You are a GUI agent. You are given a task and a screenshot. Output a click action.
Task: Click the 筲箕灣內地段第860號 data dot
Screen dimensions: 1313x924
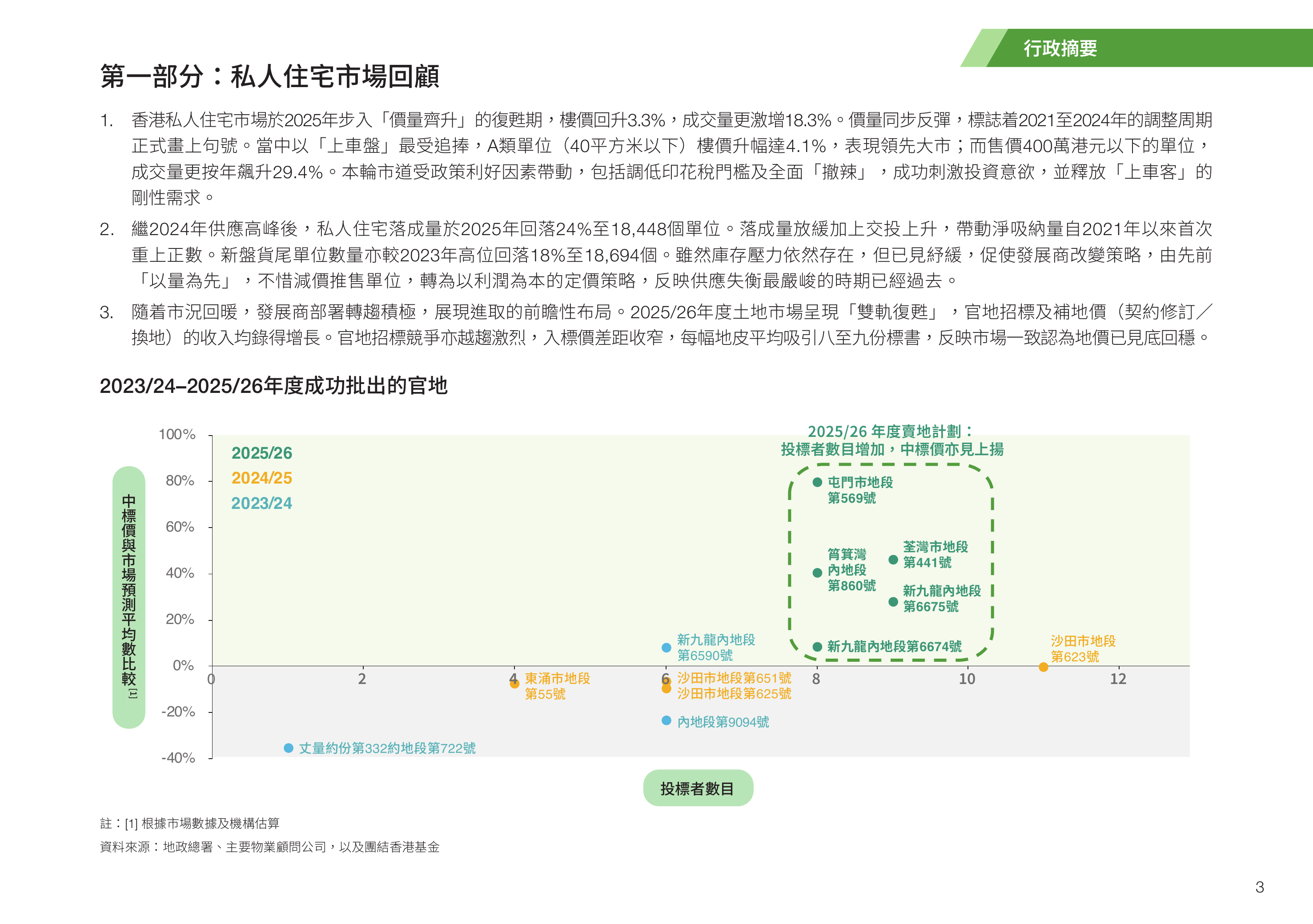coord(817,573)
